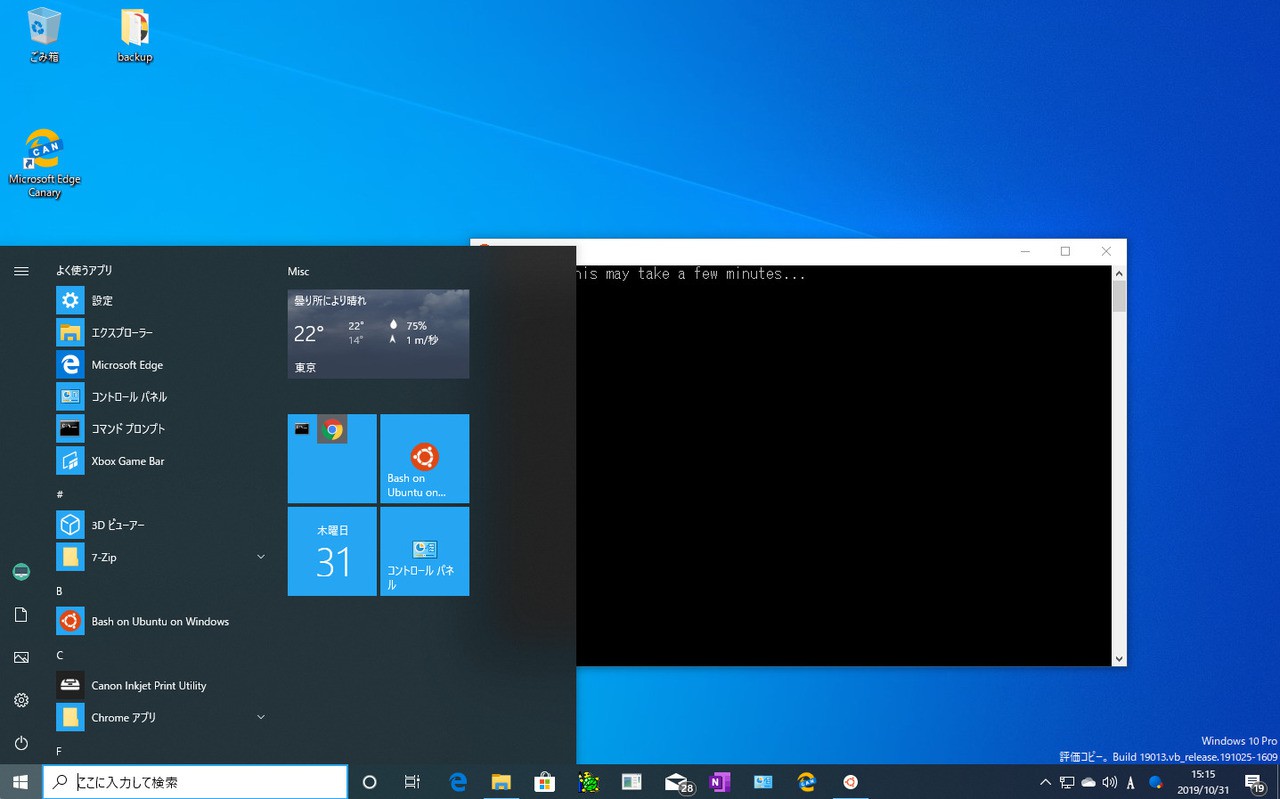Launch 3D ビューアー app

click(x=118, y=525)
